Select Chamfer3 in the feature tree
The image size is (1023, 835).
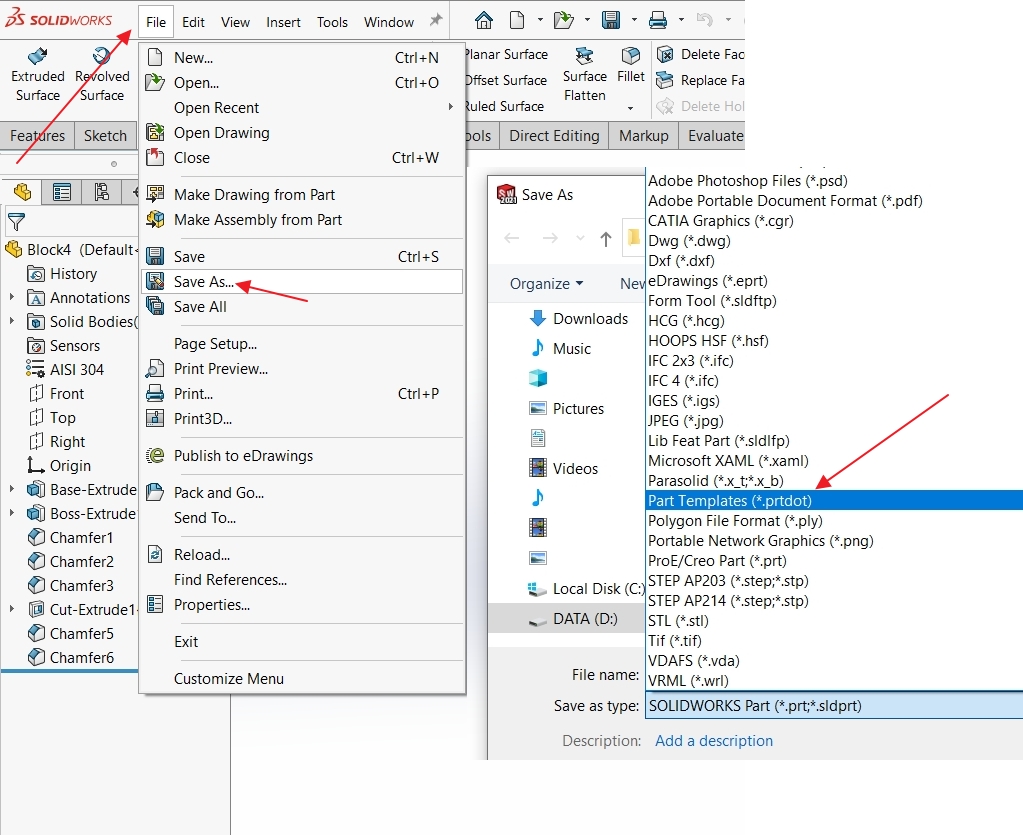coord(70,585)
